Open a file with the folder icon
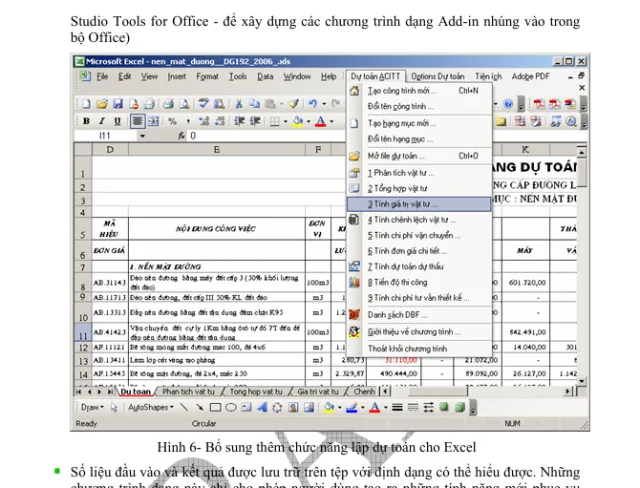The image size is (640, 488). pyautogui.click(x=102, y=104)
